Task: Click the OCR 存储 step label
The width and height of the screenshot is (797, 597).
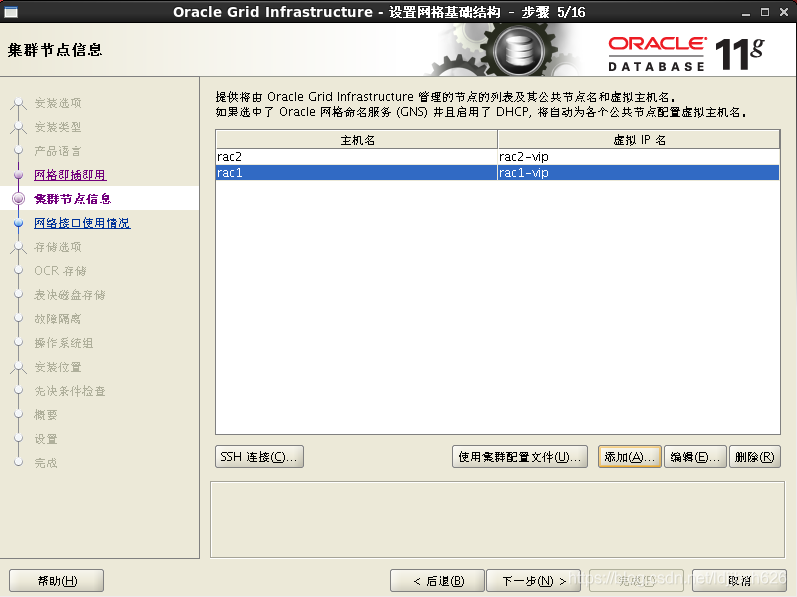Action: point(60,271)
